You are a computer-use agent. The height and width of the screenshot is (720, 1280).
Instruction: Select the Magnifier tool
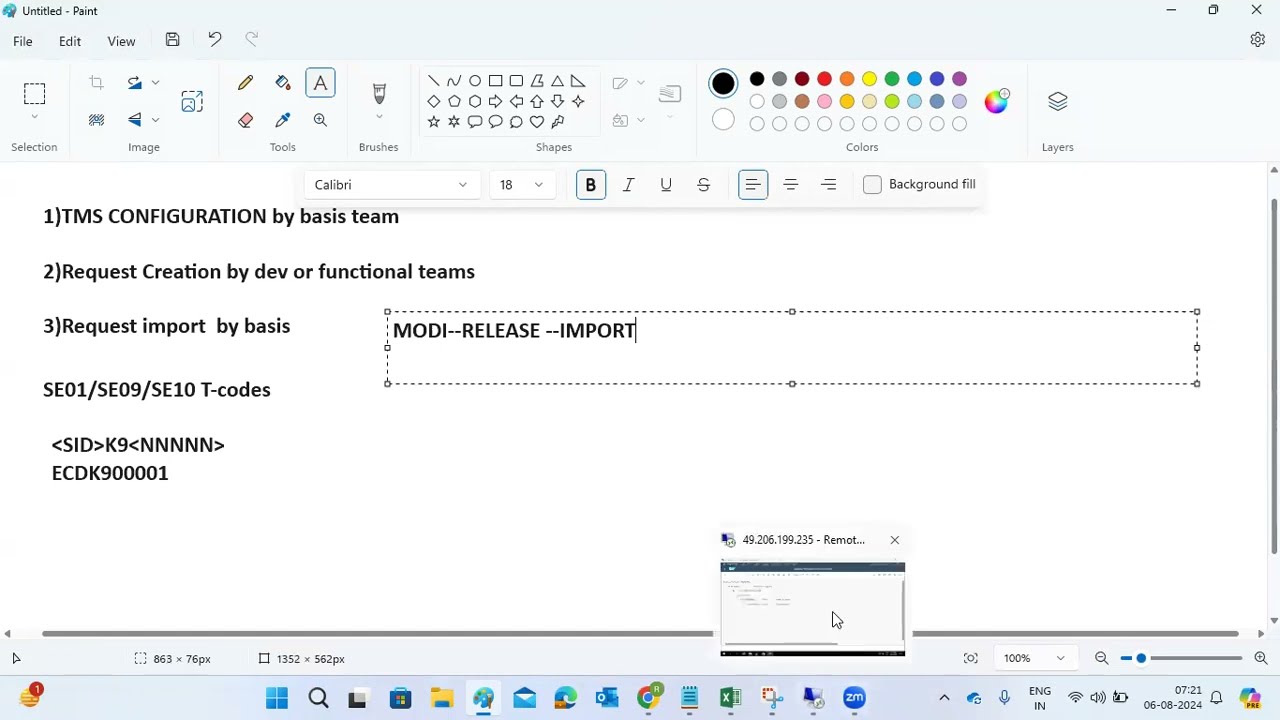point(320,120)
